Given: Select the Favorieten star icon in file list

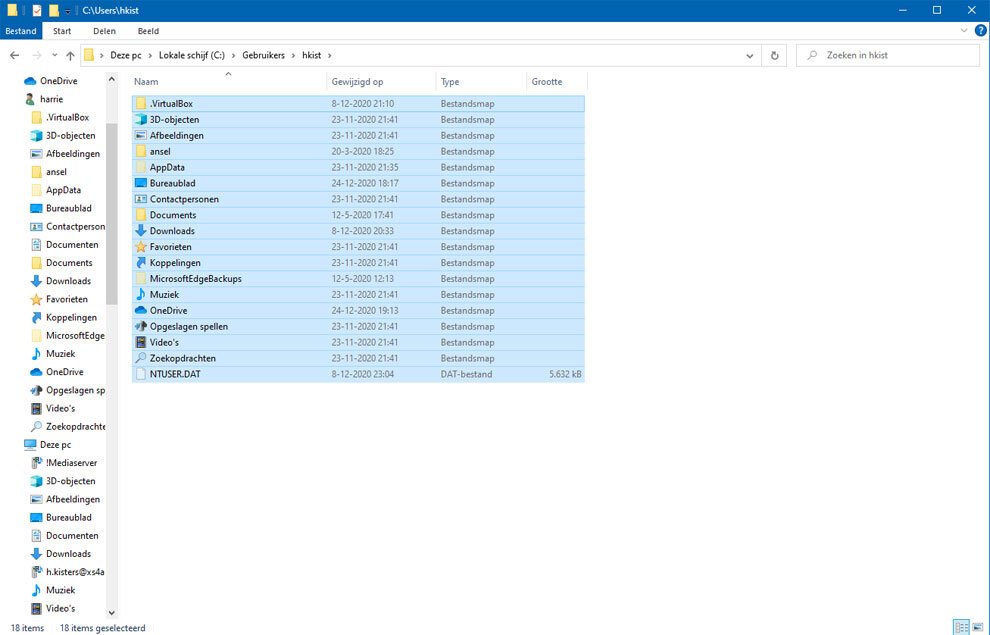Looking at the screenshot, I should (x=141, y=247).
